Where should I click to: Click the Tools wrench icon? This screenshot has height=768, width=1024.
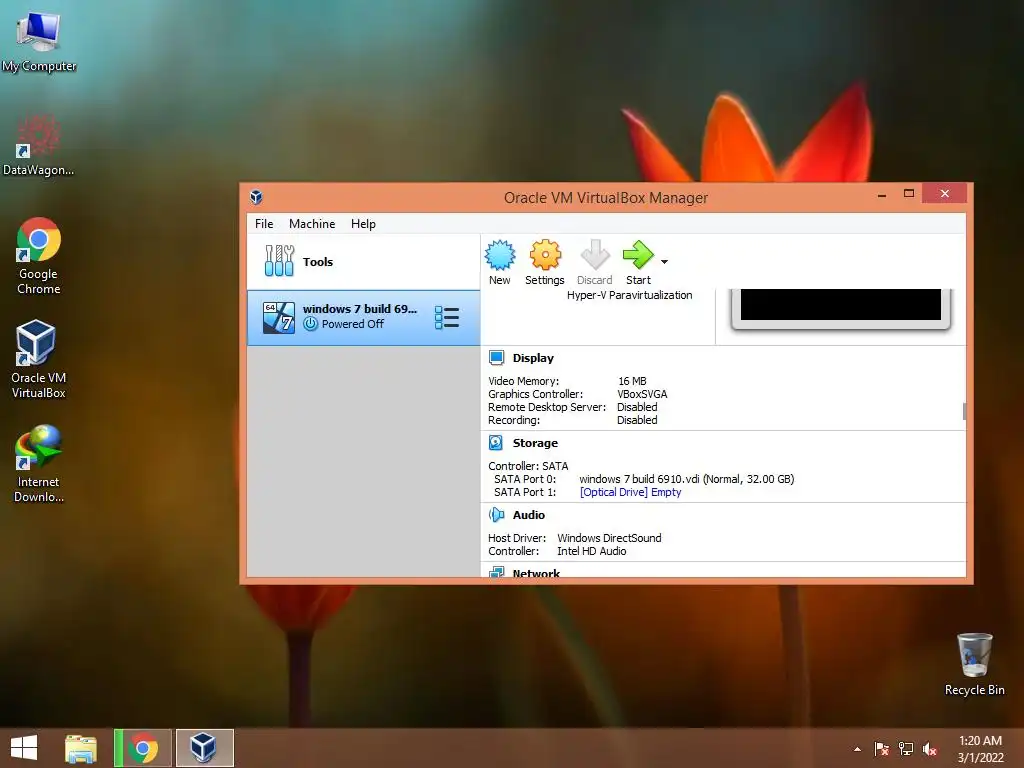(x=279, y=261)
